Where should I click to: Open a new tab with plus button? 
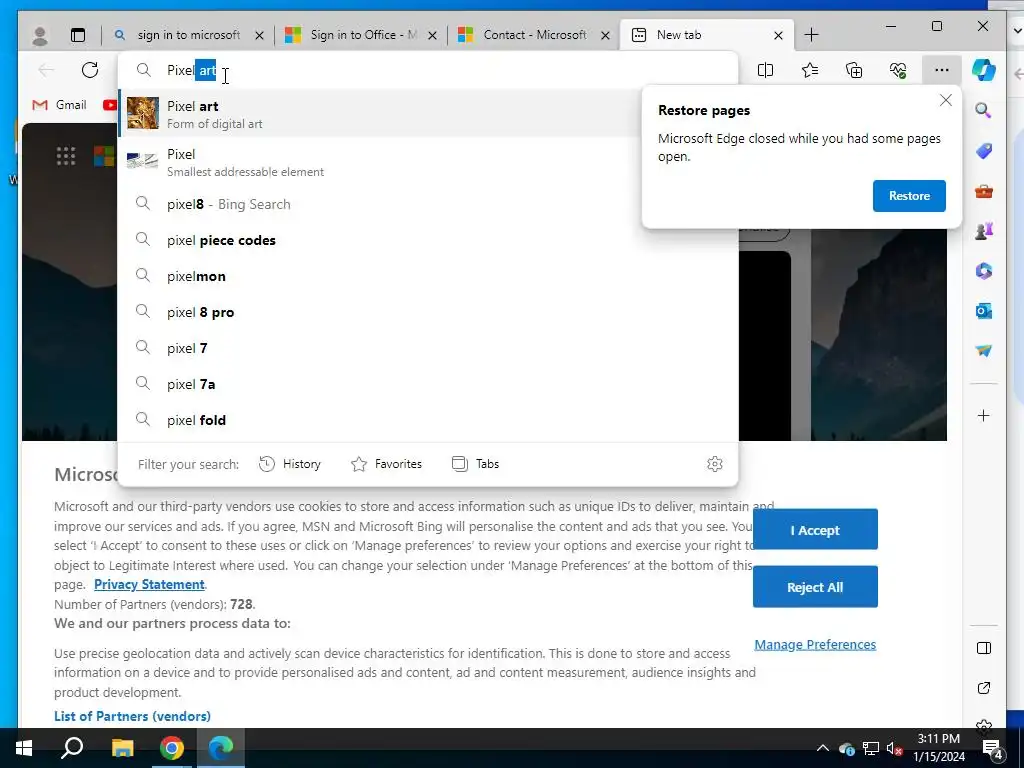pyautogui.click(x=811, y=35)
